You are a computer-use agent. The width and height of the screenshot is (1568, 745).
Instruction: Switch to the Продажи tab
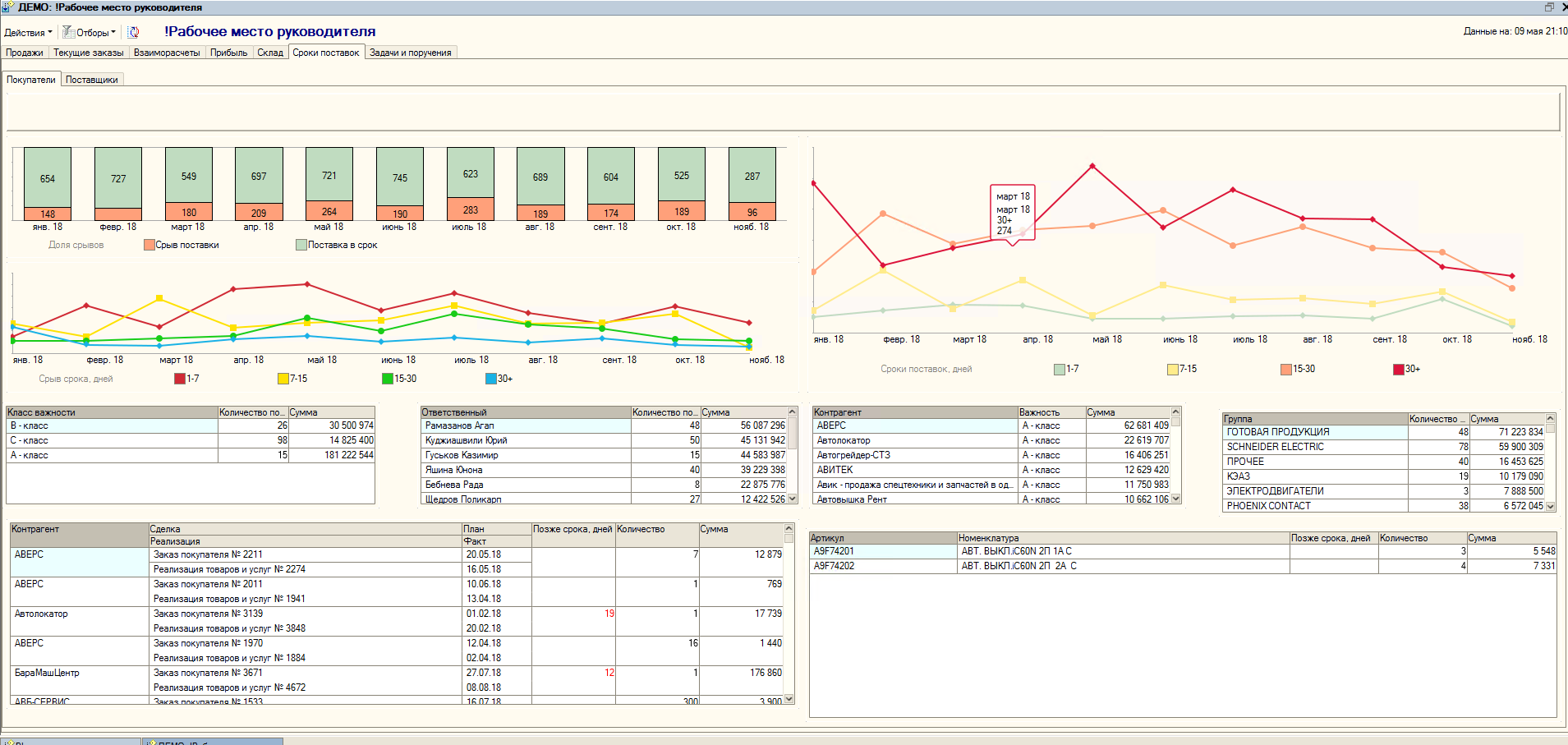click(25, 53)
